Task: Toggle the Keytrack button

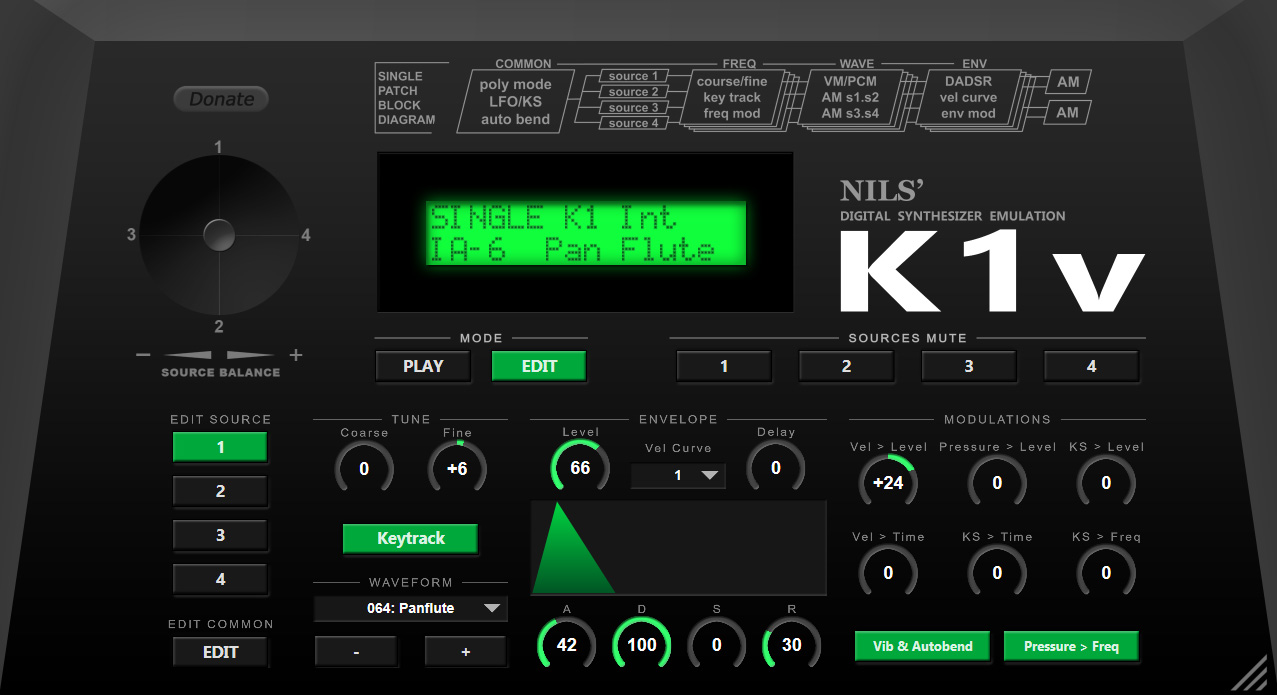Action: (410, 538)
